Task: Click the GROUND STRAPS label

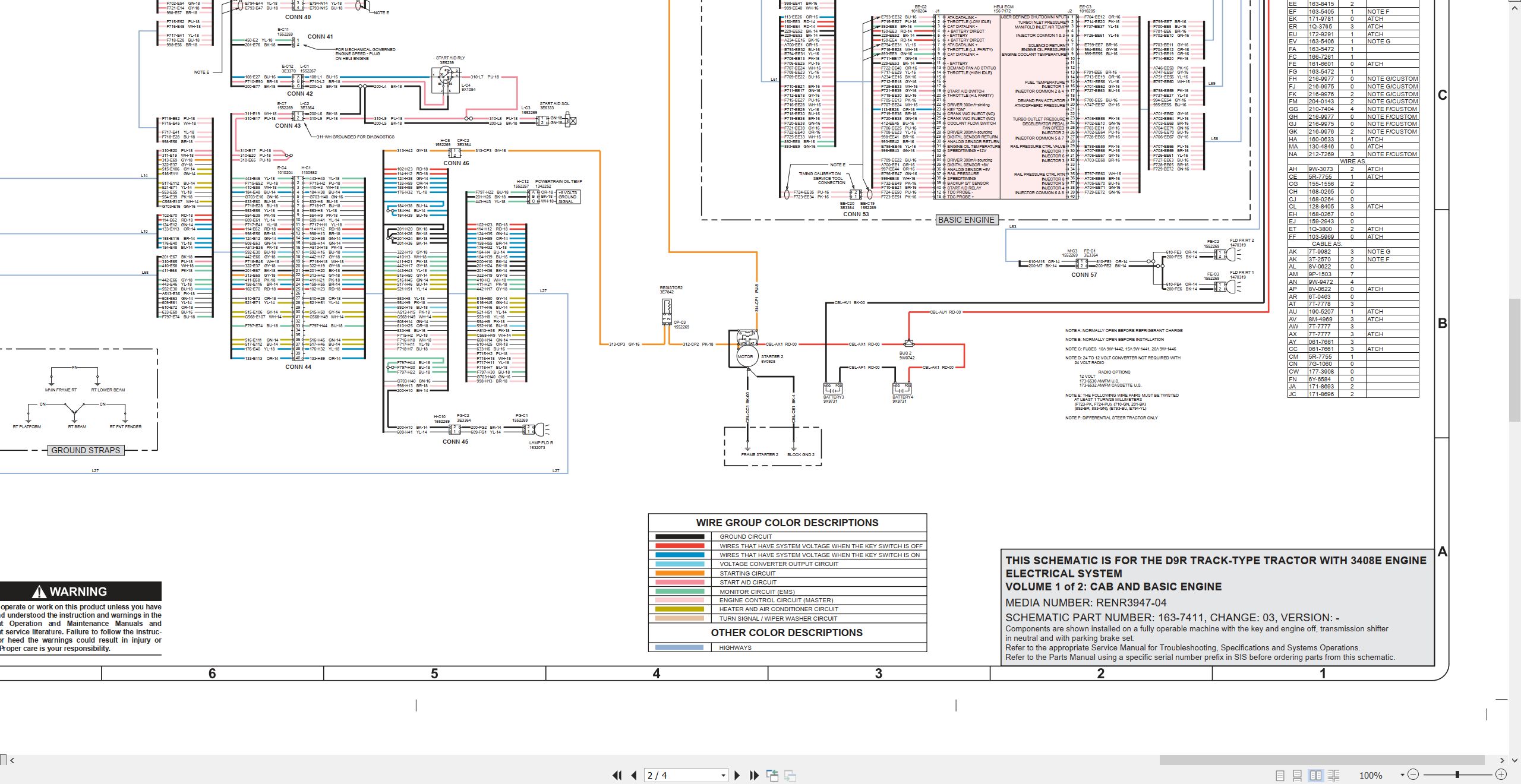Action: click(86, 450)
